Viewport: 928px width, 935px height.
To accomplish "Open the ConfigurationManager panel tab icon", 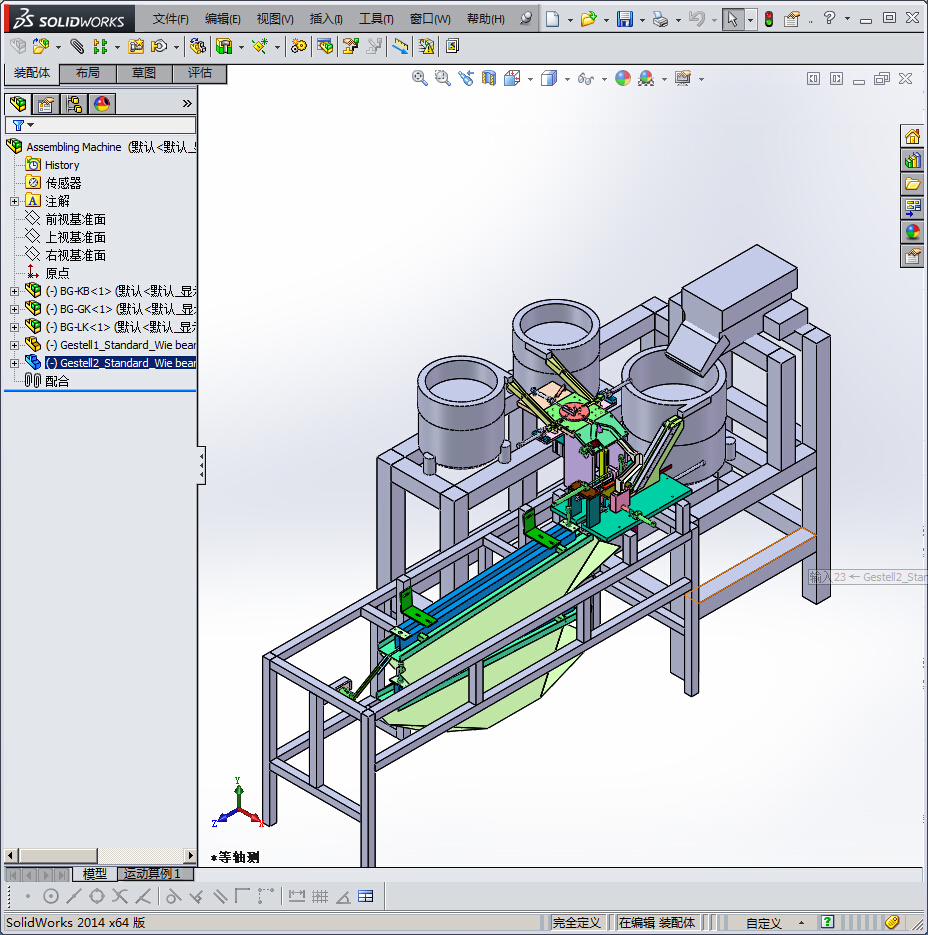I will [74, 104].
